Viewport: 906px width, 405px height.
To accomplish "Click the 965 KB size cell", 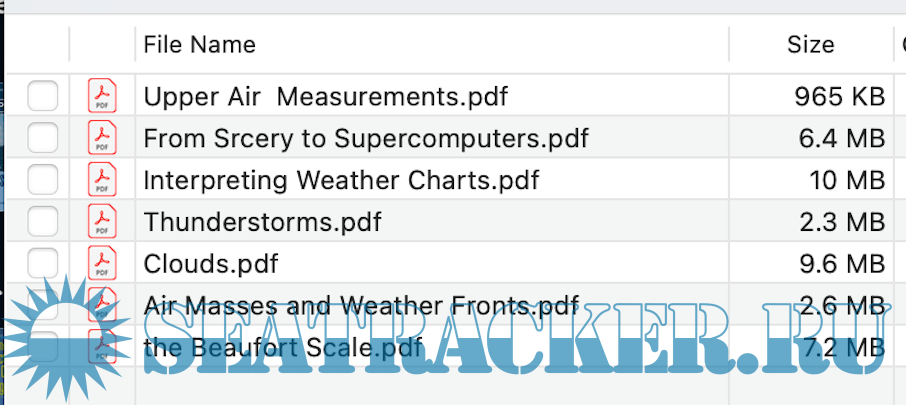I will tap(839, 97).
